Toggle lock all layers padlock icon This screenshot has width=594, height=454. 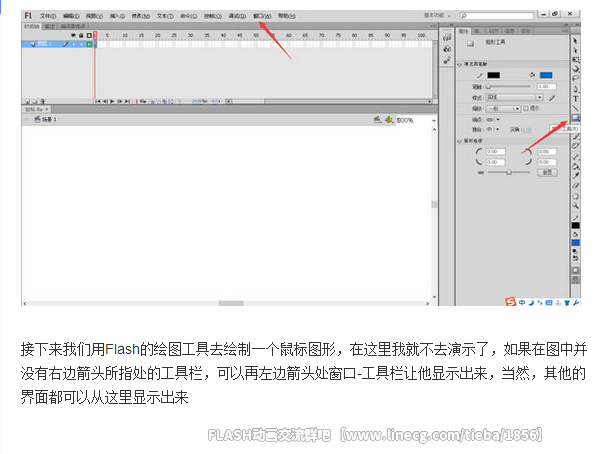pyautogui.click(x=81, y=35)
